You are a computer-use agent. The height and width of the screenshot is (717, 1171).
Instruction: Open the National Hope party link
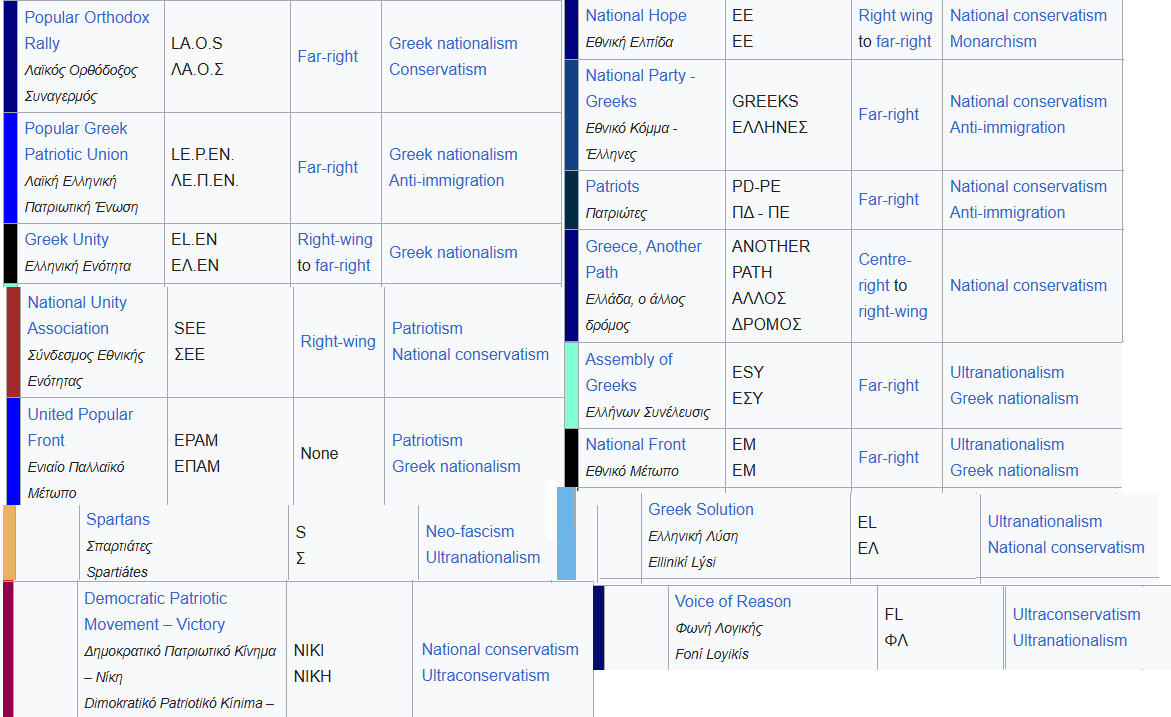[x=636, y=15]
